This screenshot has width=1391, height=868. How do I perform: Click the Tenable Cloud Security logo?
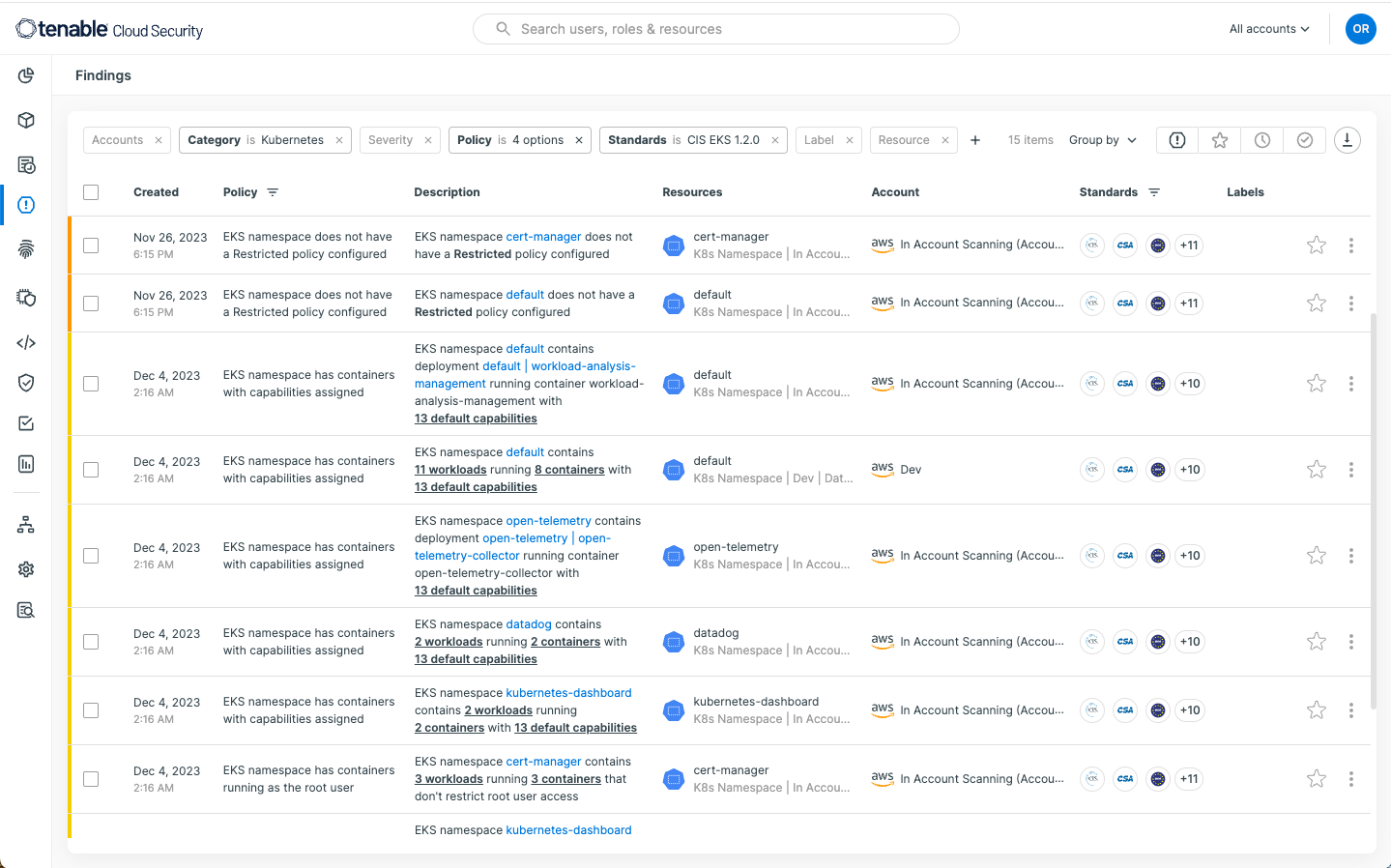(x=109, y=29)
